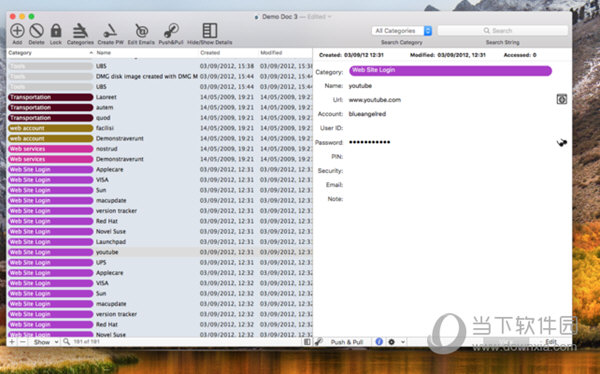
Task: Click the gear icon in bottom bar
Action: tap(391, 342)
